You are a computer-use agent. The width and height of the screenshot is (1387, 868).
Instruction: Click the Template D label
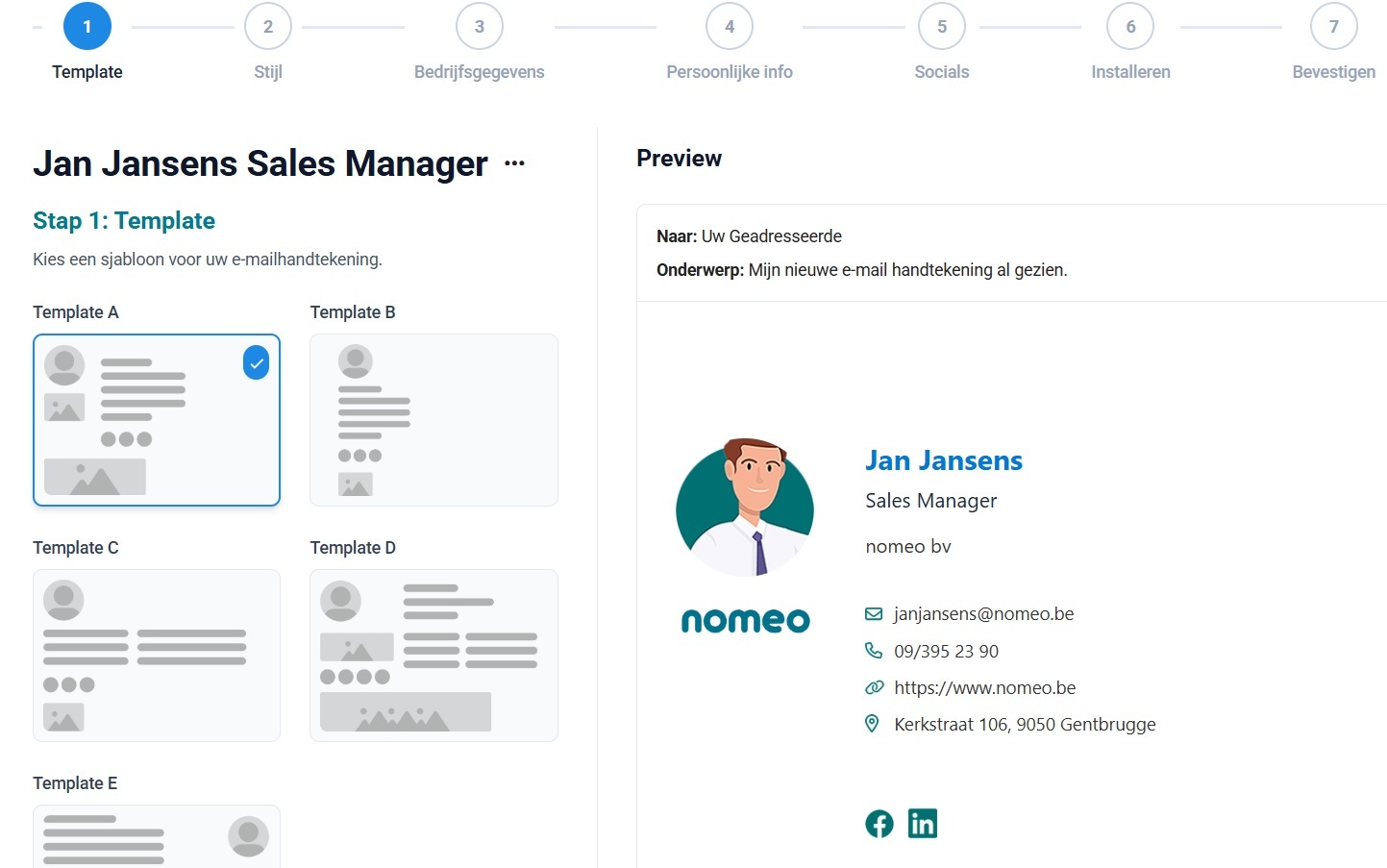(353, 548)
